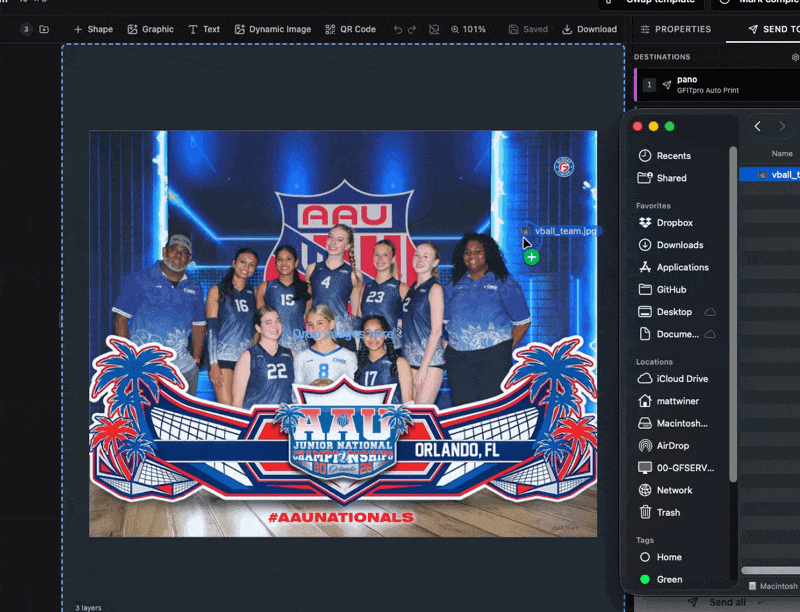The height and width of the screenshot is (612, 800).
Task: Click the cloud icon beside Documents
Action: coord(710,334)
